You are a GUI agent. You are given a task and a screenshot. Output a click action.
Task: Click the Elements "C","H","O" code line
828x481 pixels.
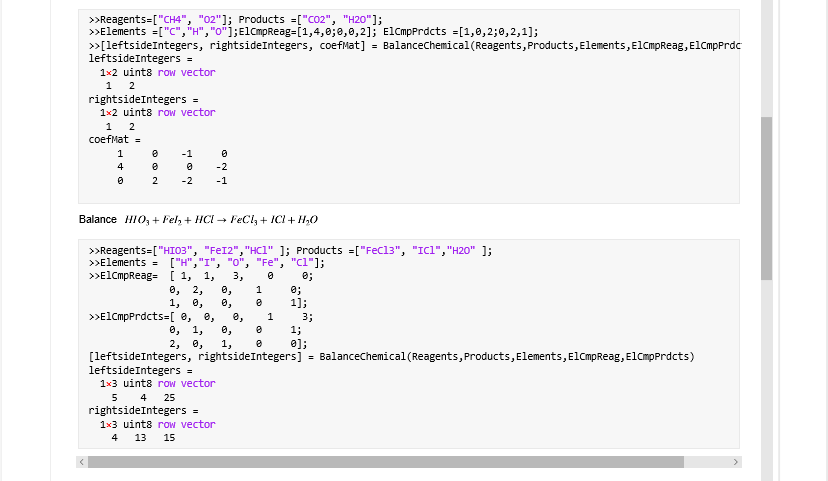coord(314,32)
